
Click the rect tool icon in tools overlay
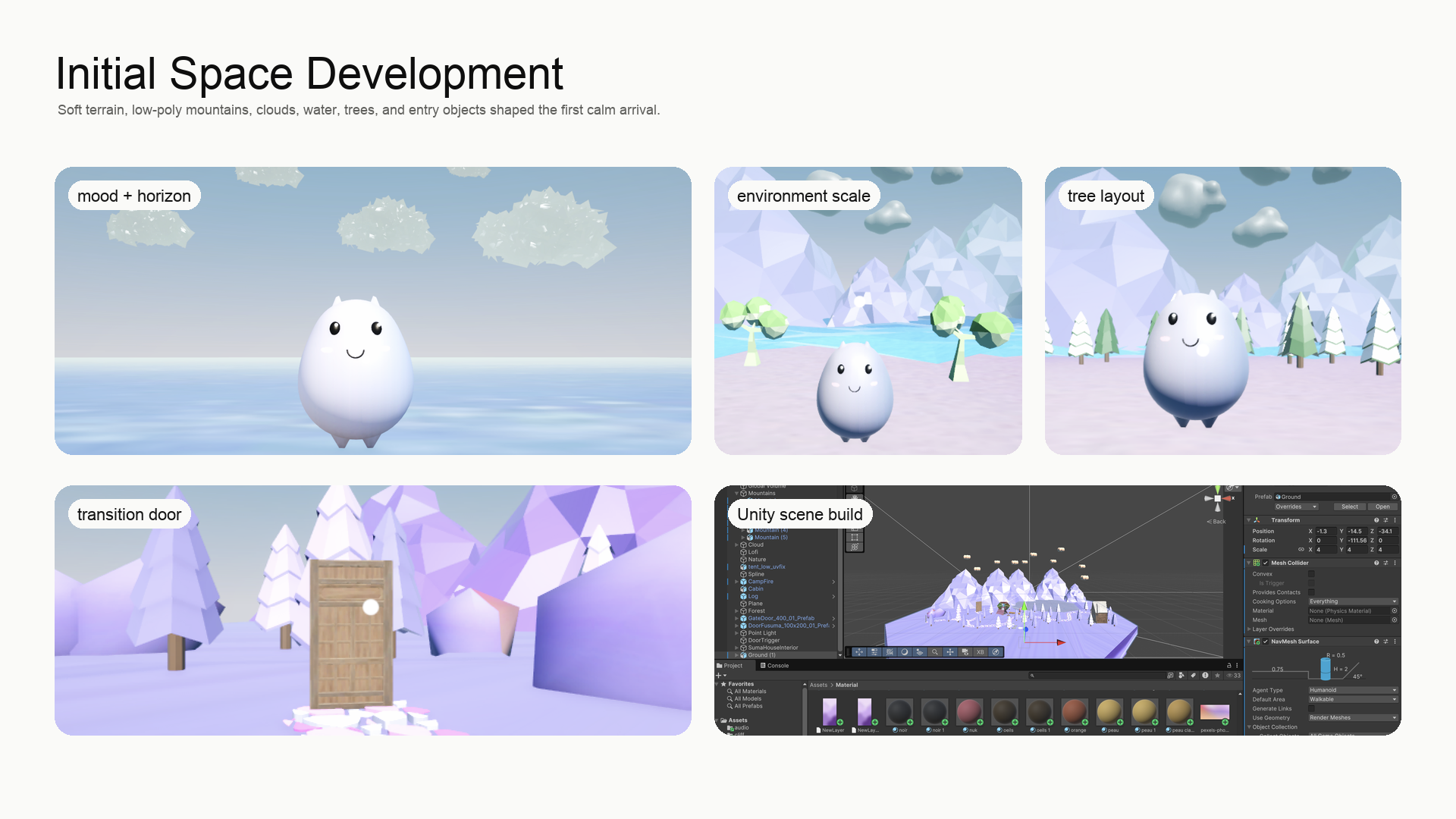[855, 537]
